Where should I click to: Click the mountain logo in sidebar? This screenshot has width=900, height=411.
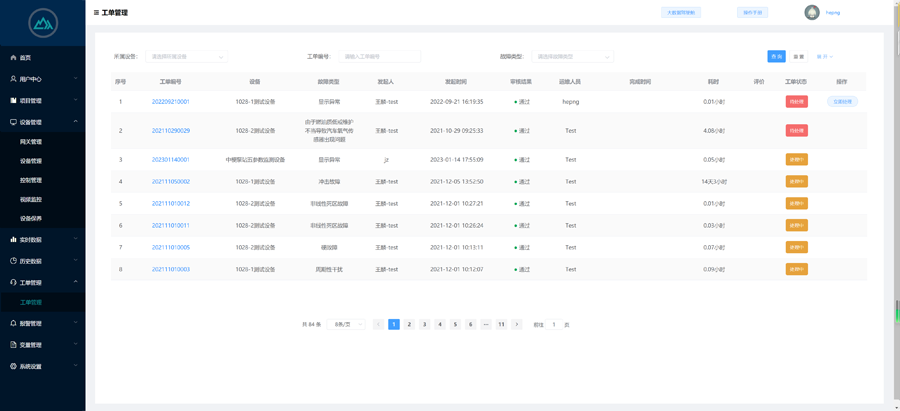coord(42,22)
